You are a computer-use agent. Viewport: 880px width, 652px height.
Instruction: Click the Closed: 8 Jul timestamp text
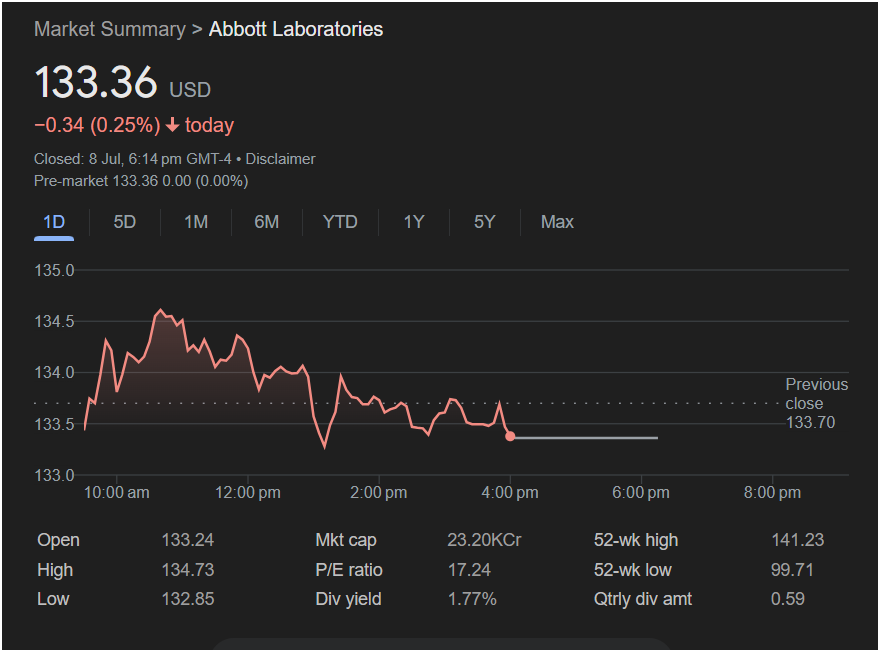(132, 159)
